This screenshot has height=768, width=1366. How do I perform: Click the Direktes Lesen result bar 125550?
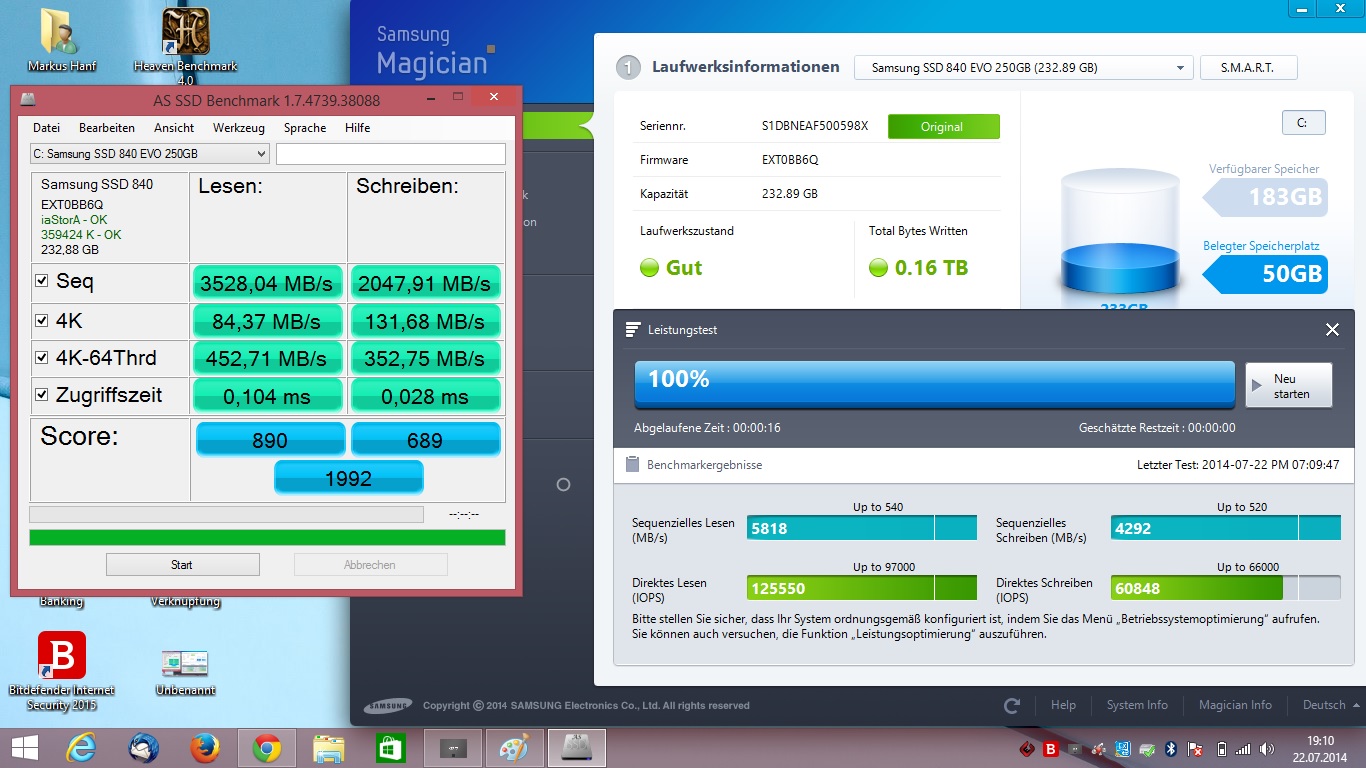[862, 588]
